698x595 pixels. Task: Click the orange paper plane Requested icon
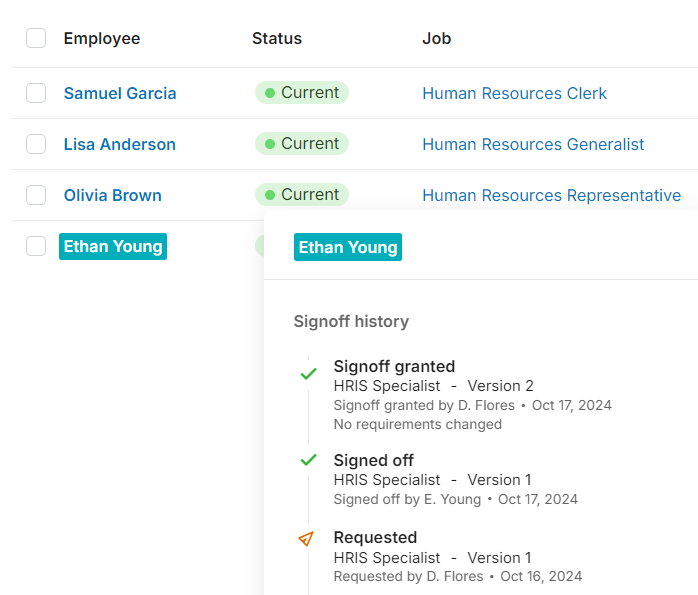pyautogui.click(x=306, y=539)
